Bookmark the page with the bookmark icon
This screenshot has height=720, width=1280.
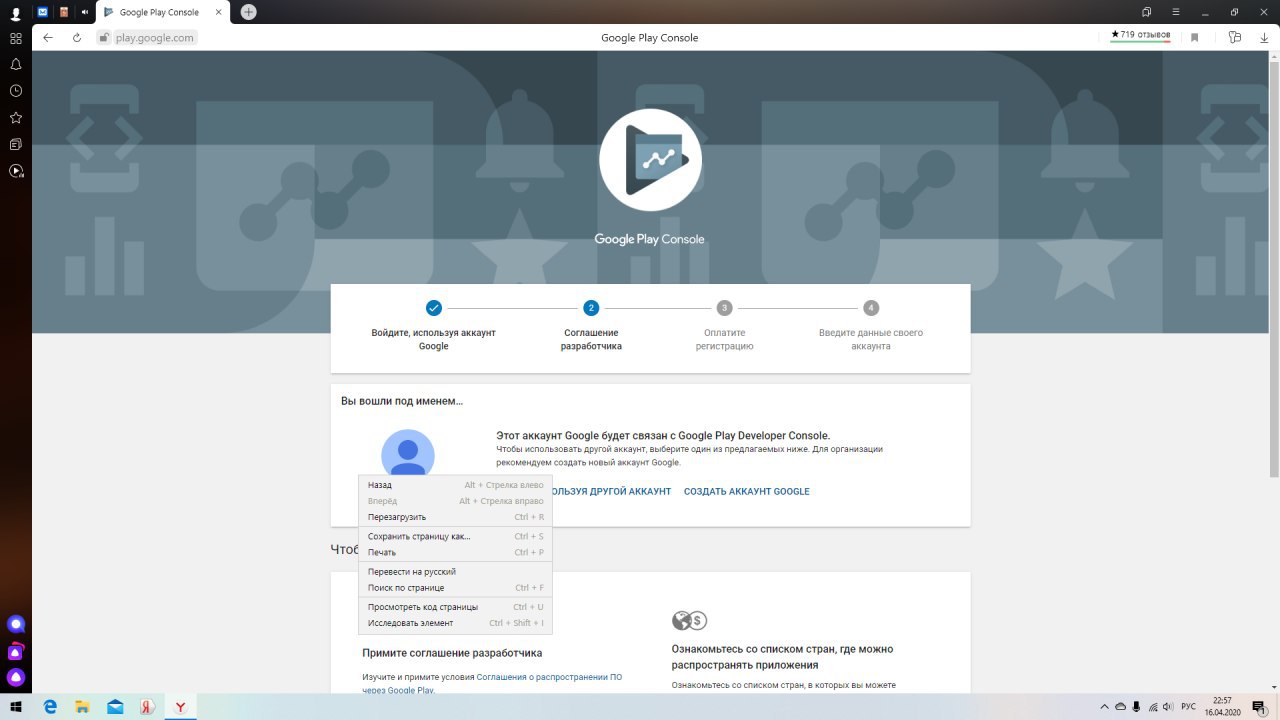point(1194,38)
